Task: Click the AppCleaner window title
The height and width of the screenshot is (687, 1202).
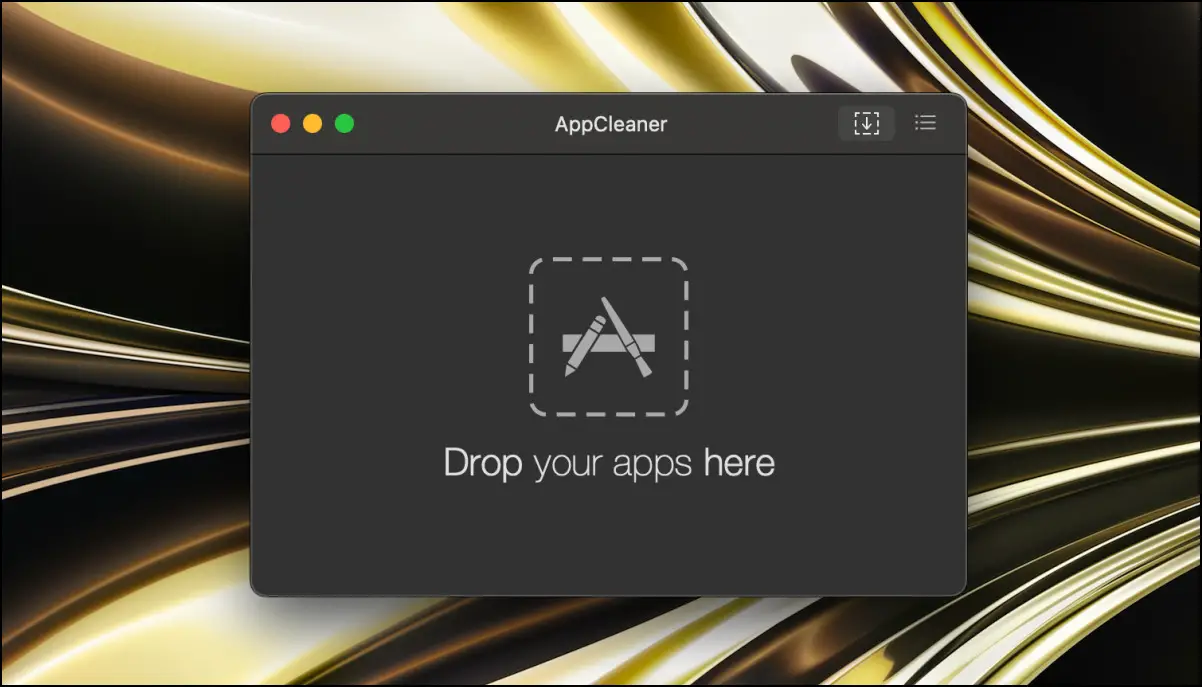Action: 611,125
